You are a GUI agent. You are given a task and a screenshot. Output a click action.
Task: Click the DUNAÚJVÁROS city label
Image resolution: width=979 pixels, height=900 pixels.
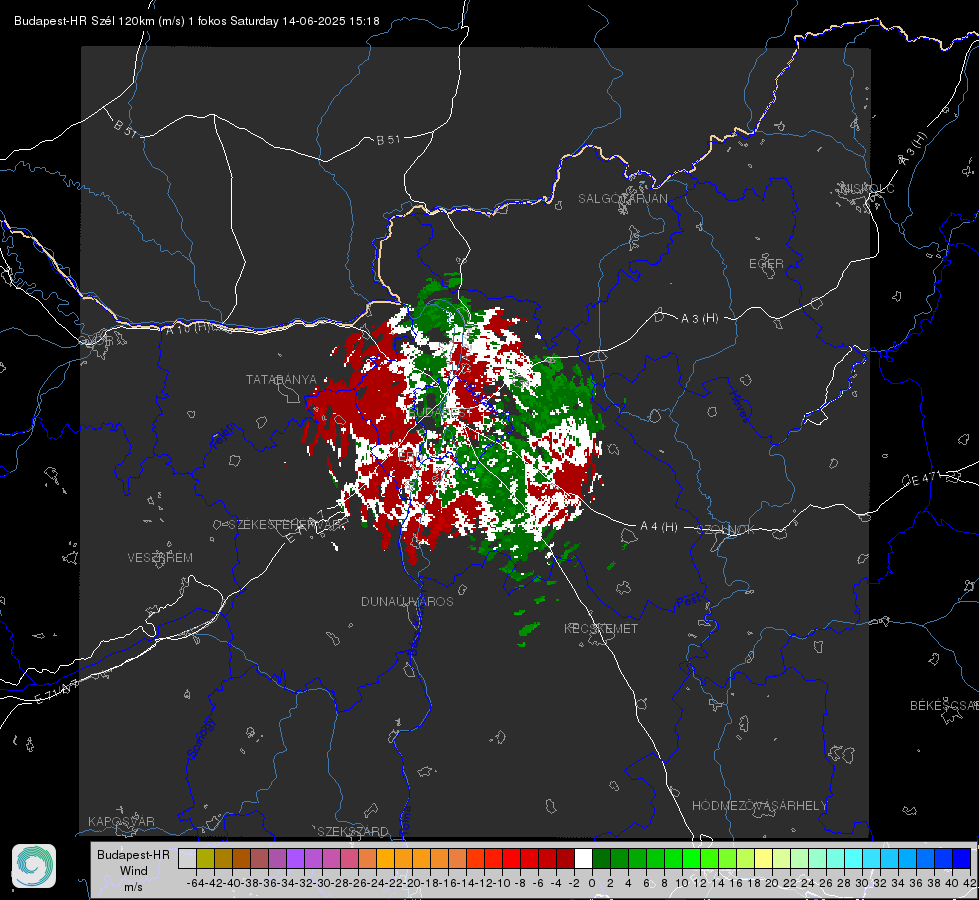[407, 601]
